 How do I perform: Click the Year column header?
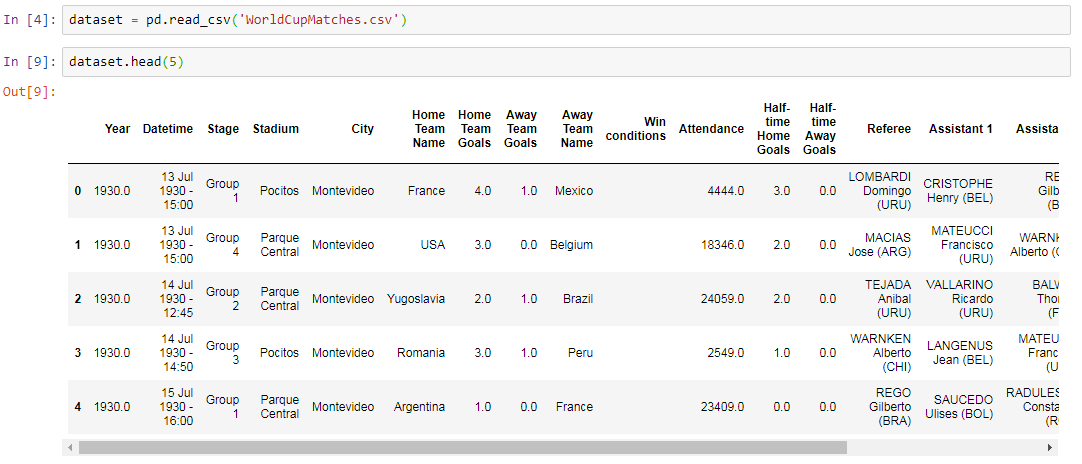pos(117,129)
